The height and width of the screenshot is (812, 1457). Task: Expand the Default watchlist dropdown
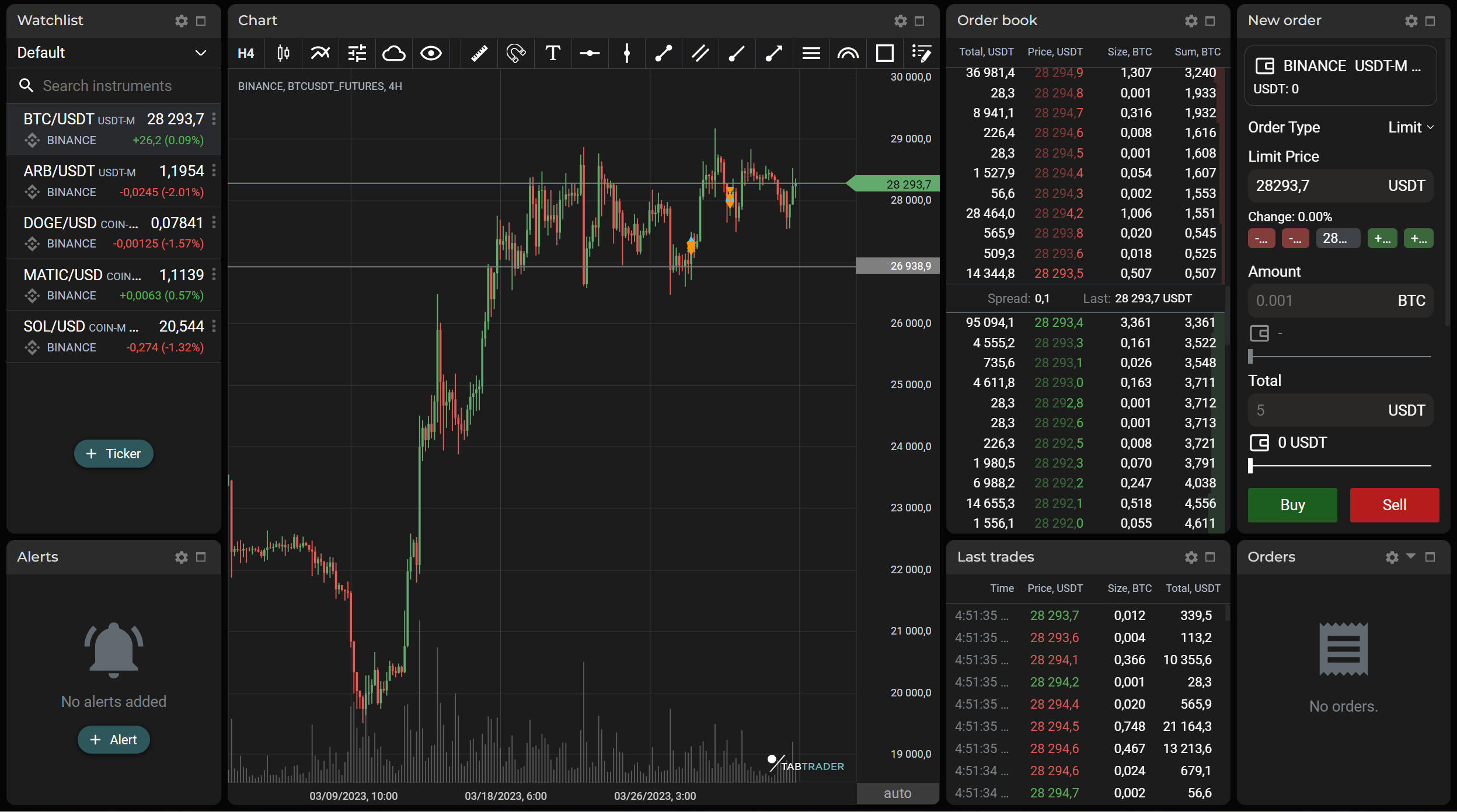[x=113, y=53]
